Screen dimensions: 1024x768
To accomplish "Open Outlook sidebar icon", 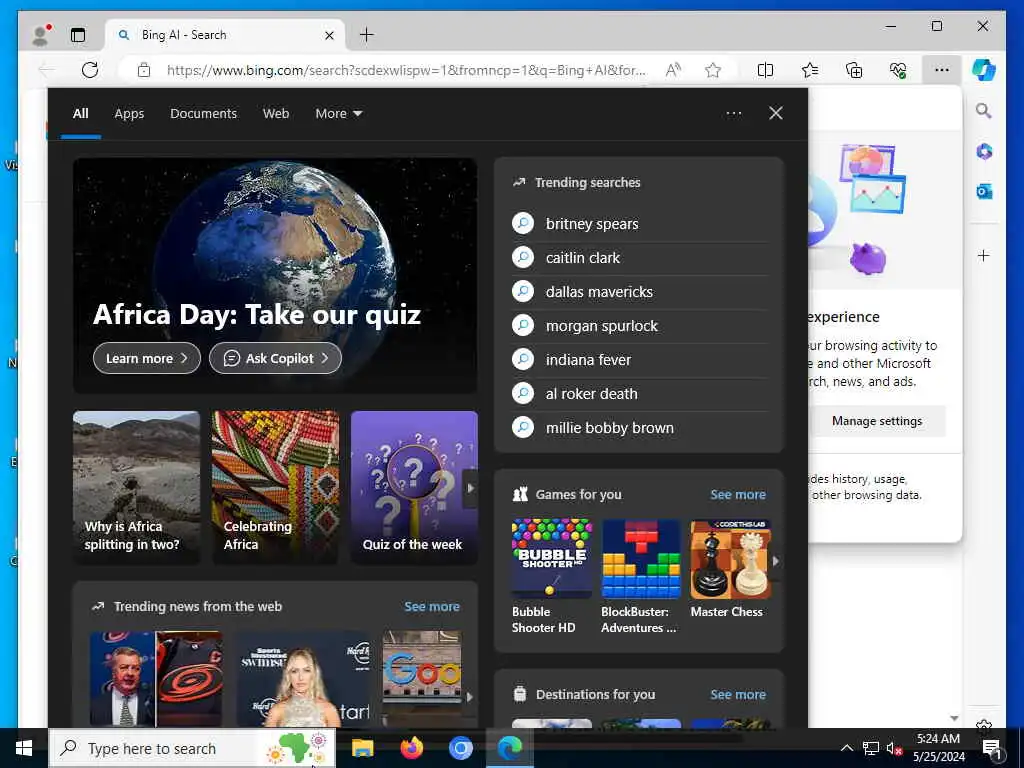I will [x=984, y=191].
